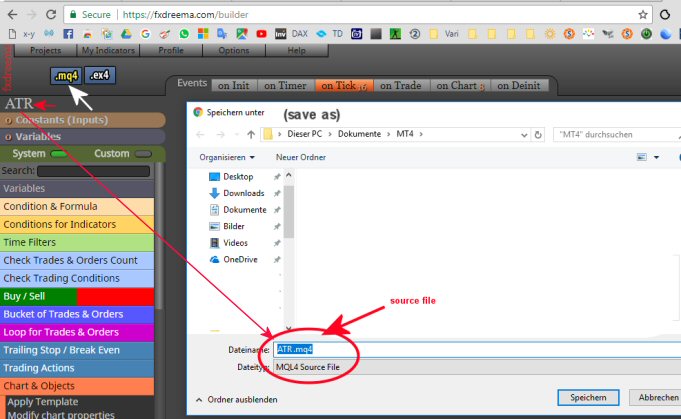Open the Google Maps bookmark
681x419 pixels.
pos(241,34)
